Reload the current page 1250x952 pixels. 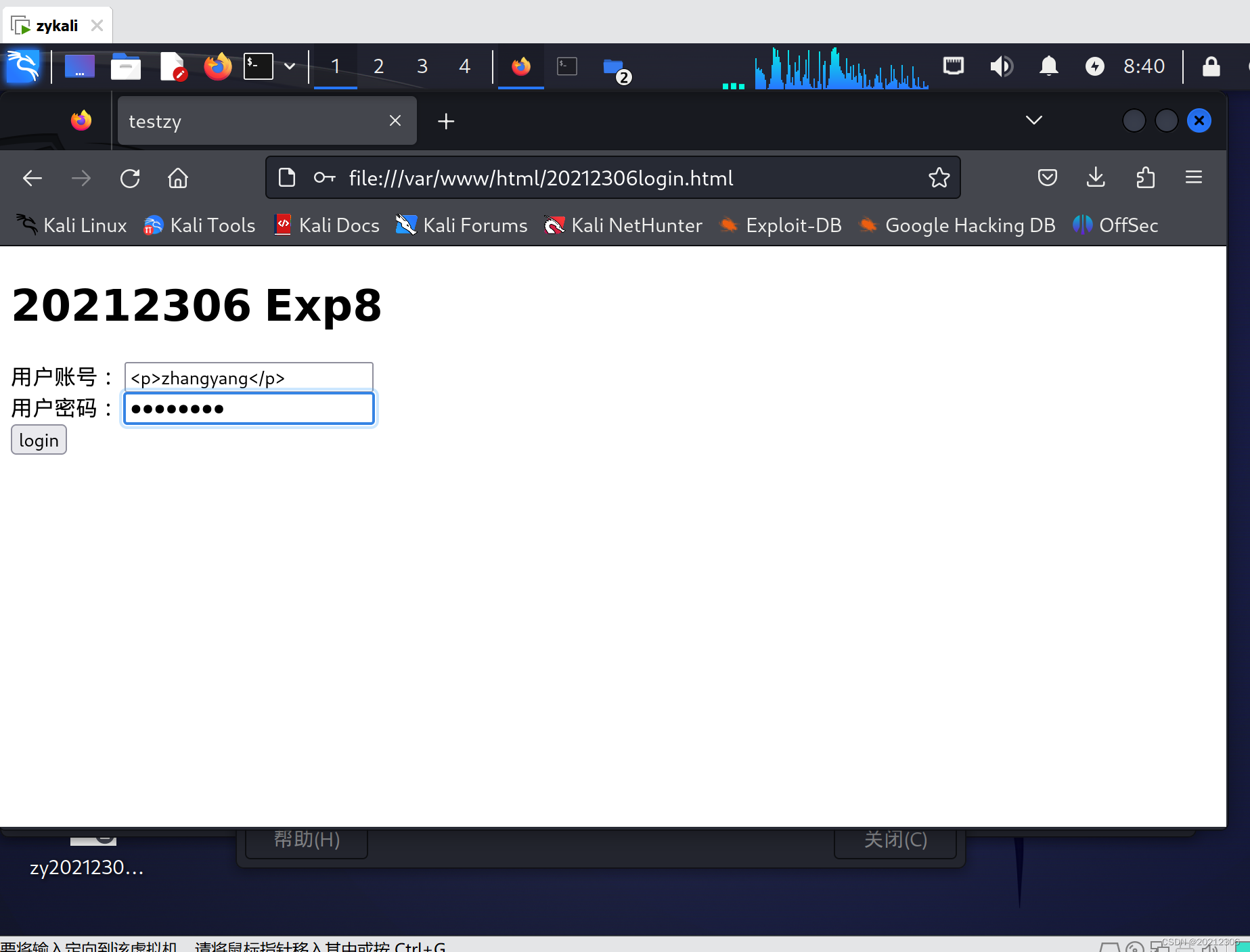tap(130, 178)
